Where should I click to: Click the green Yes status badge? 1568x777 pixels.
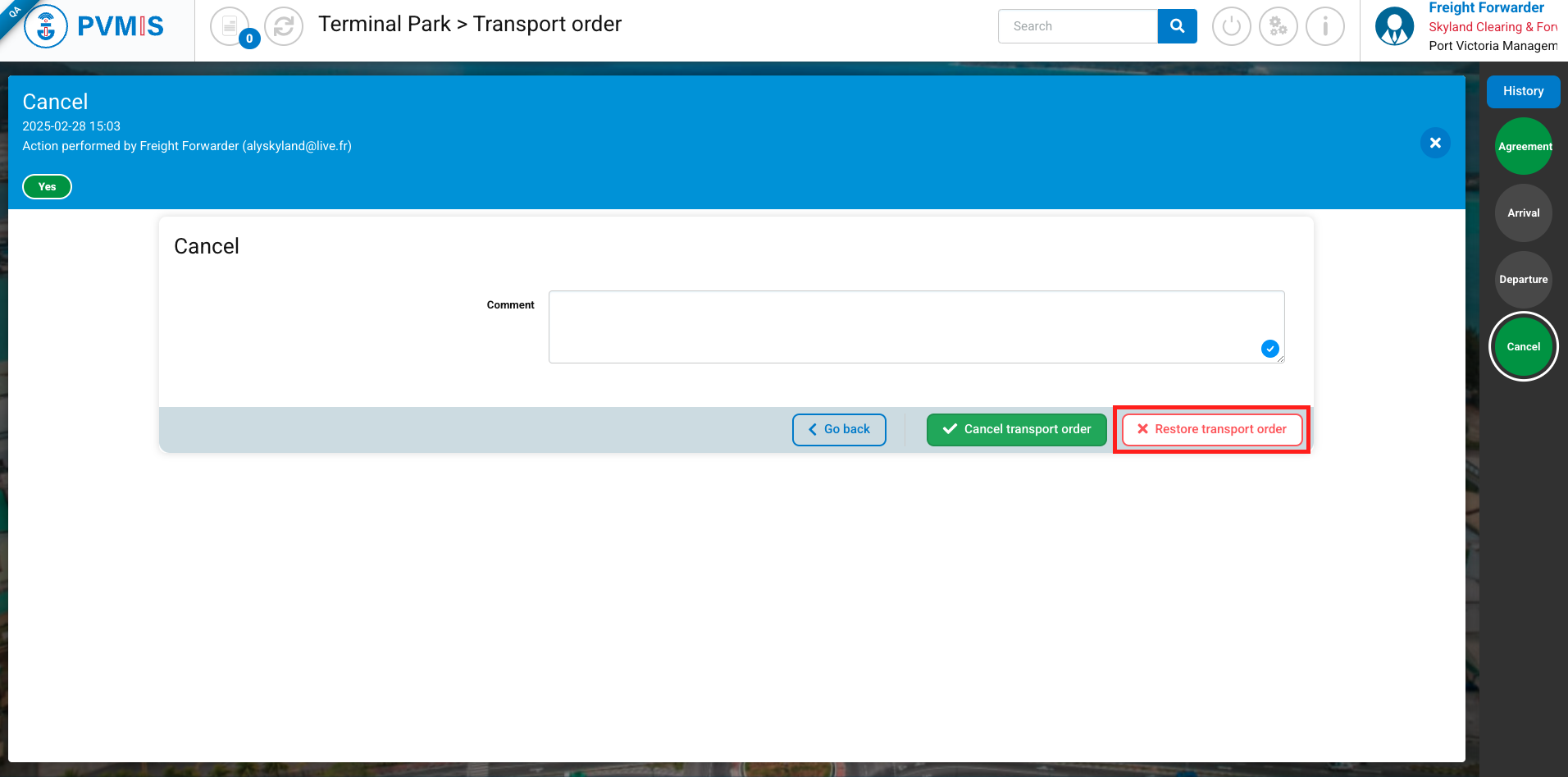(47, 187)
